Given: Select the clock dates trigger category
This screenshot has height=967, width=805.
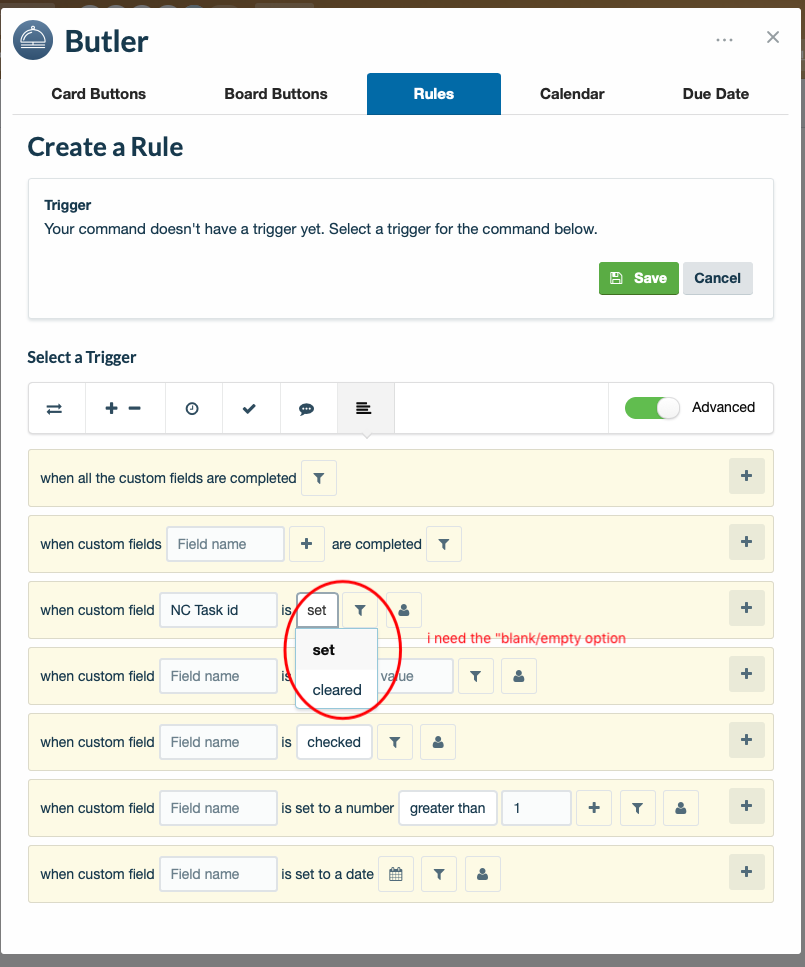Looking at the screenshot, I should pyautogui.click(x=192, y=408).
